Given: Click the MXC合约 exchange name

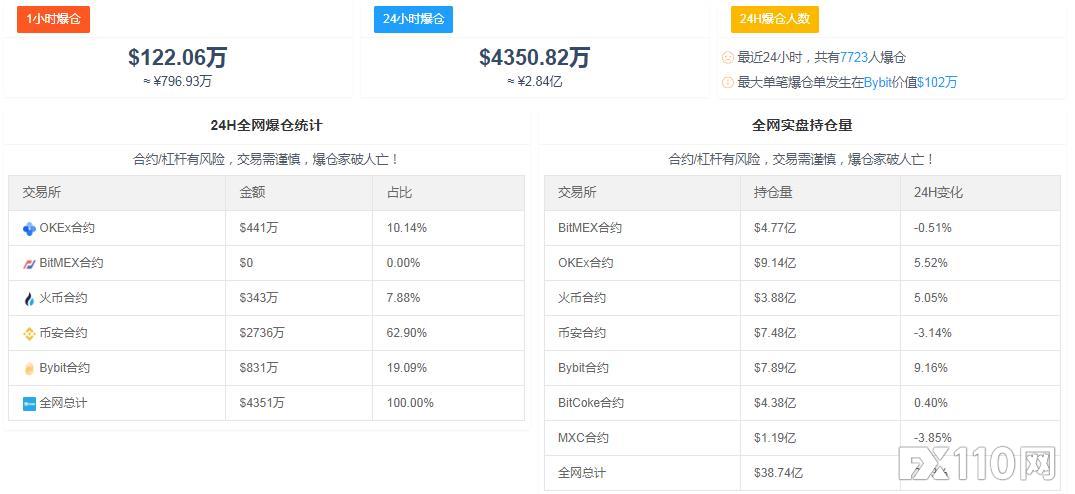Looking at the screenshot, I should [583, 438].
